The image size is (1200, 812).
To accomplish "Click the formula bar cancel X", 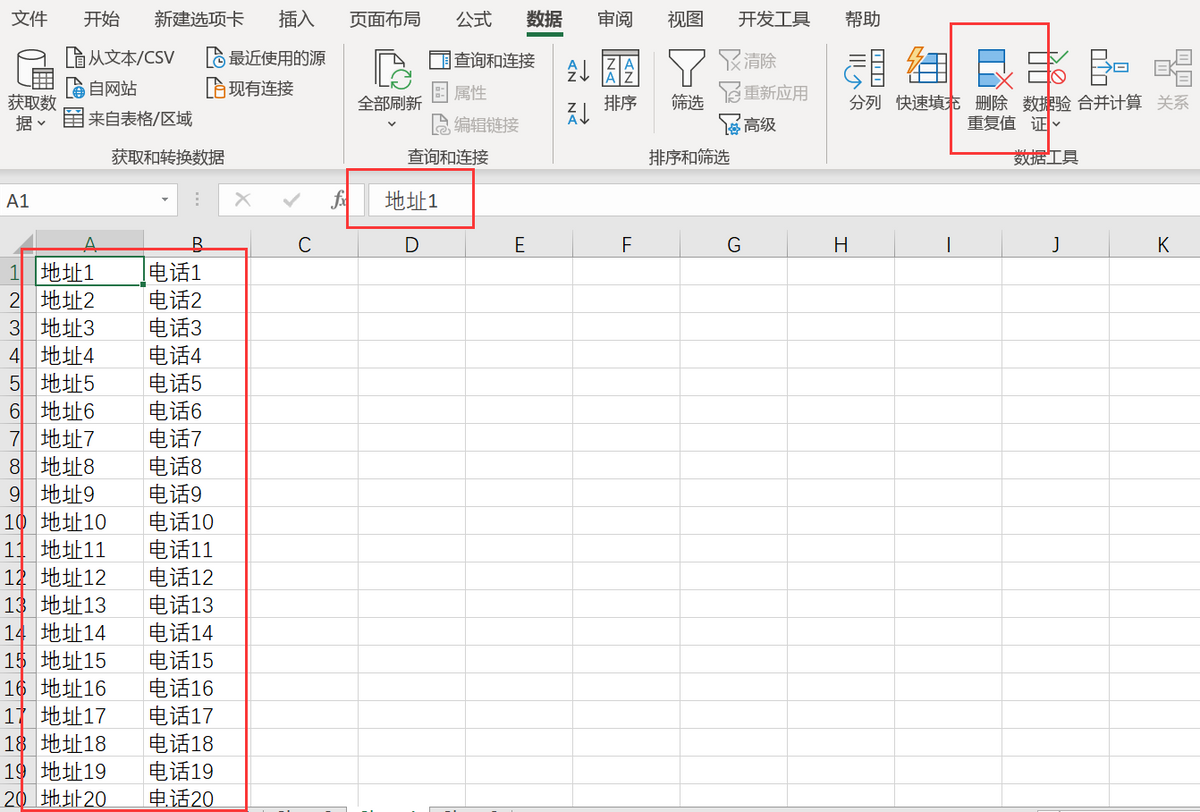I will tap(242, 200).
